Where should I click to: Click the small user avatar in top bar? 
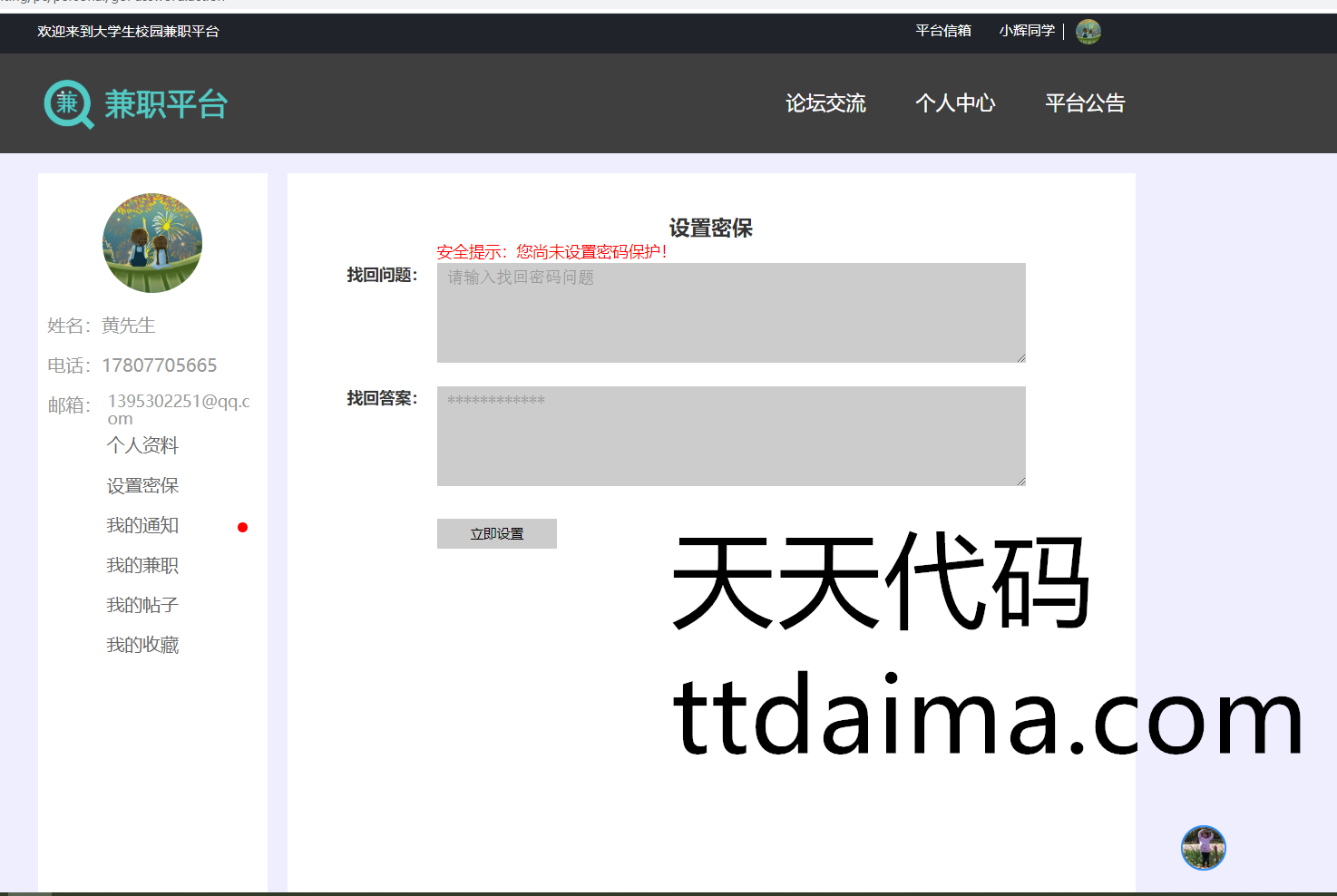(x=1088, y=32)
